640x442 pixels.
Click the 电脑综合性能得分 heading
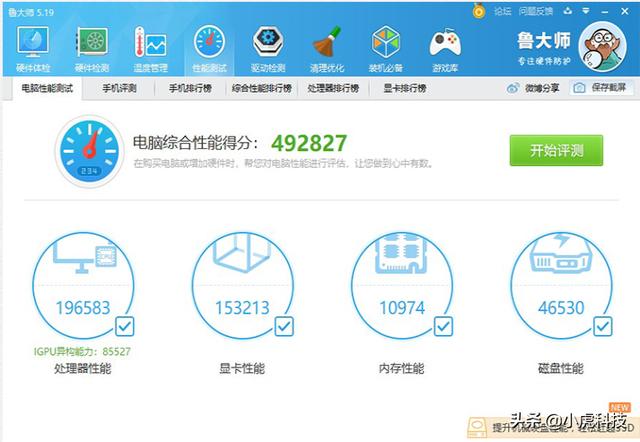pos(196,143)
